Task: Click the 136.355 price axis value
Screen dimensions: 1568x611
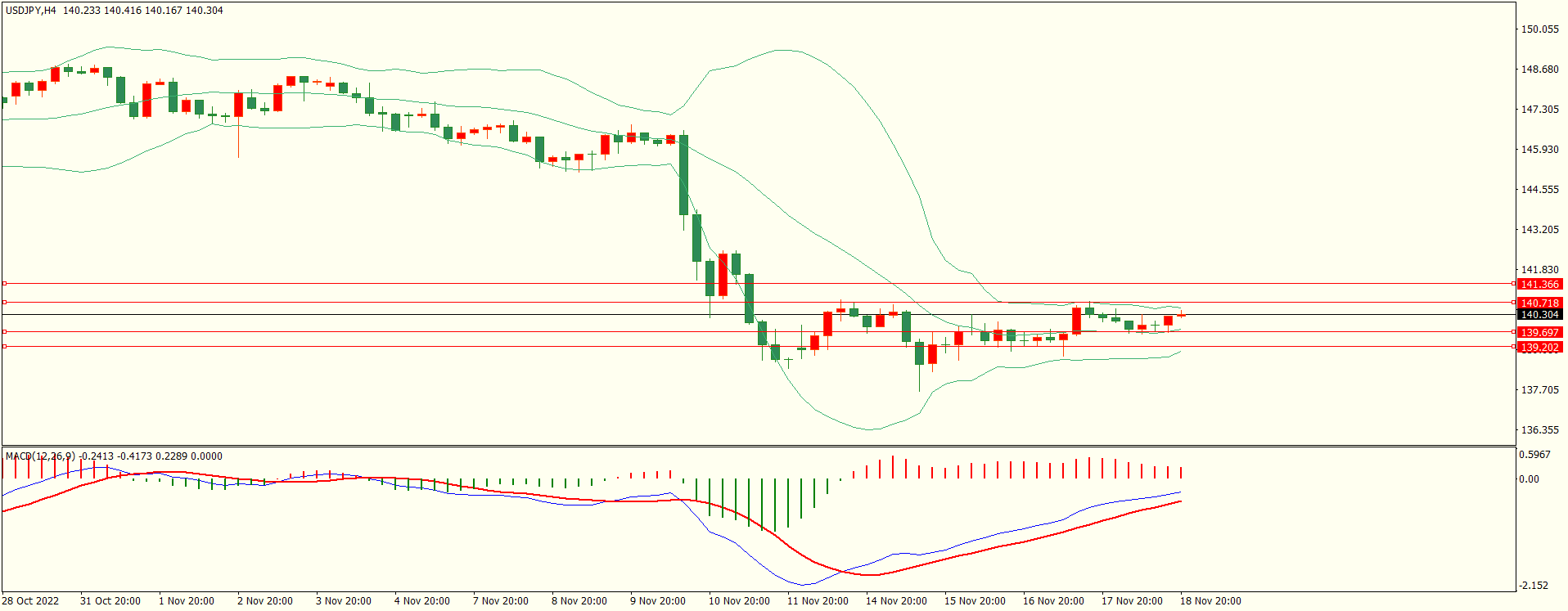Action: tap(1539, 430)
